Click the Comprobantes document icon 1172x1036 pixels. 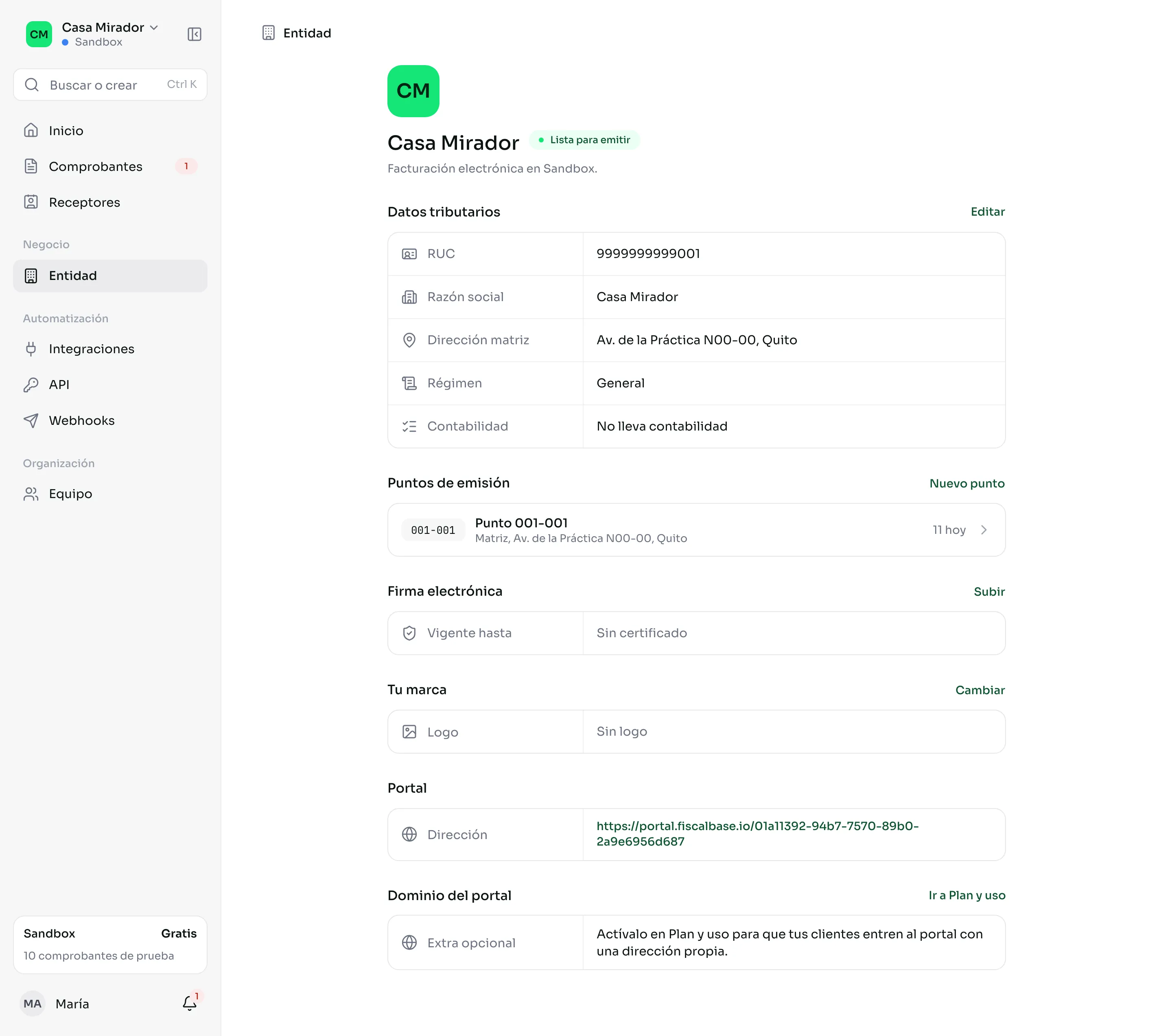pos(31,166)
